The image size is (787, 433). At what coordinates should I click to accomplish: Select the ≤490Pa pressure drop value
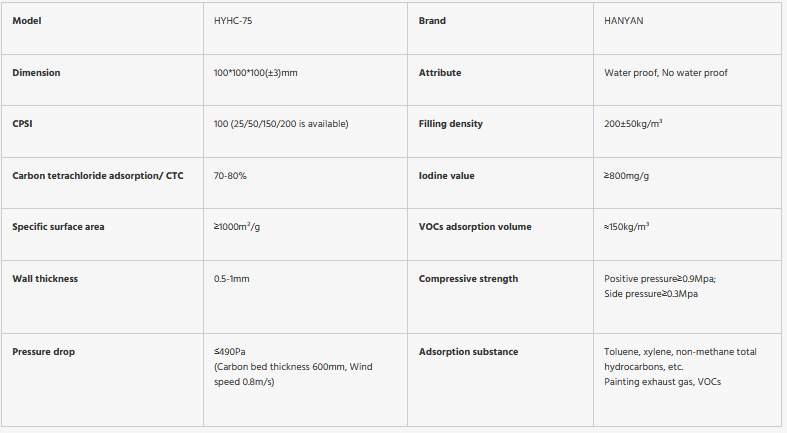click(230, 352)
